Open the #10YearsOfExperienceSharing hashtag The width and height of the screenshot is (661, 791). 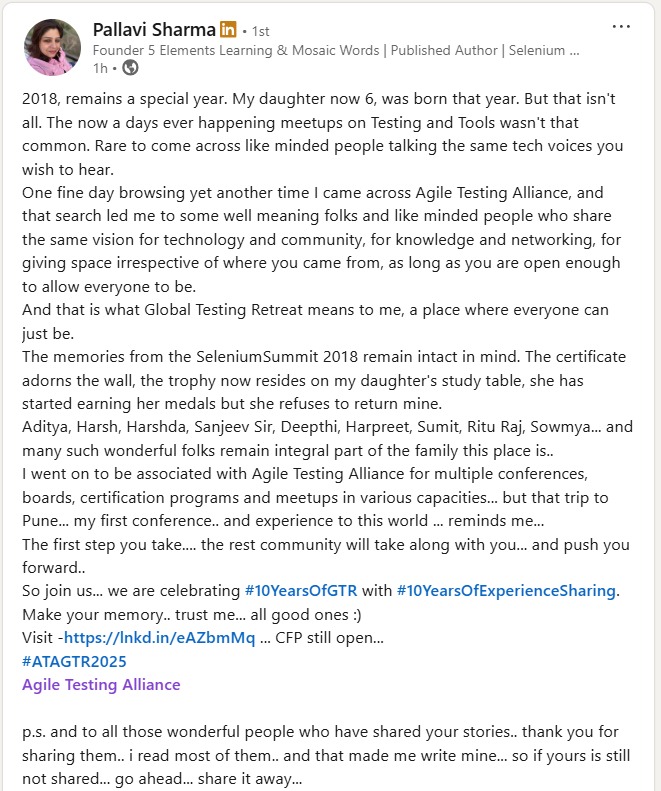505,590
